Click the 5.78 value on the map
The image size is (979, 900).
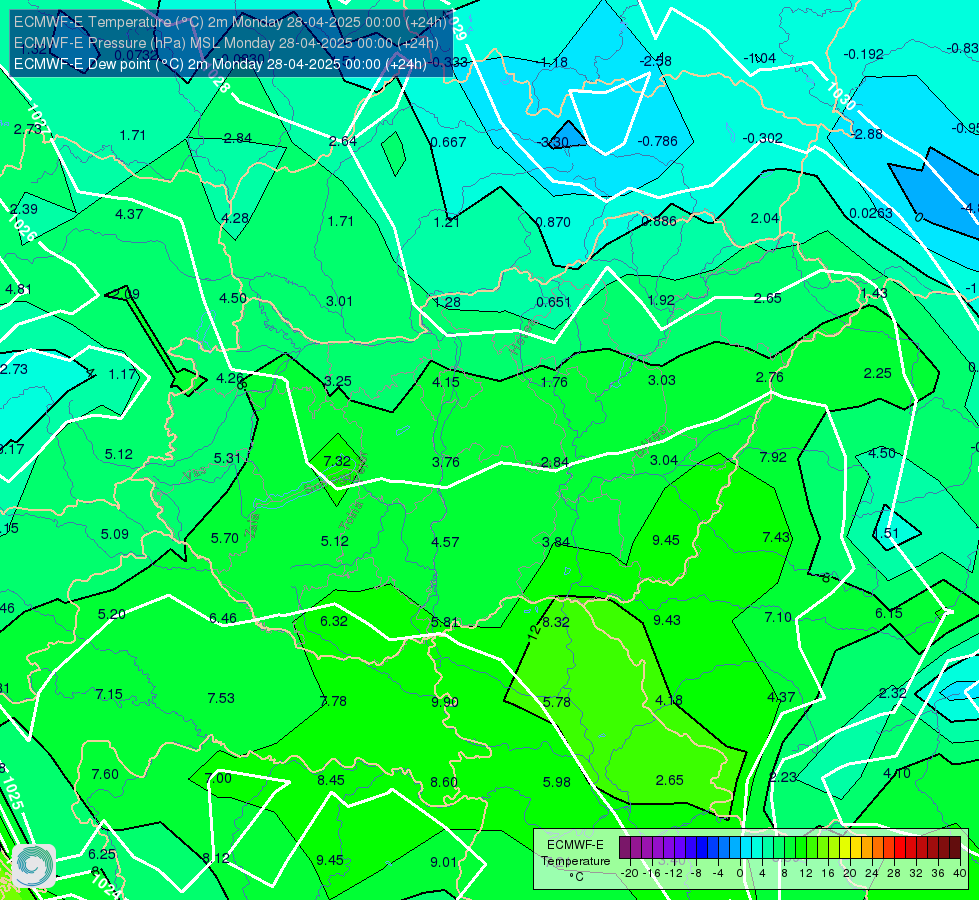coord(556,703)
